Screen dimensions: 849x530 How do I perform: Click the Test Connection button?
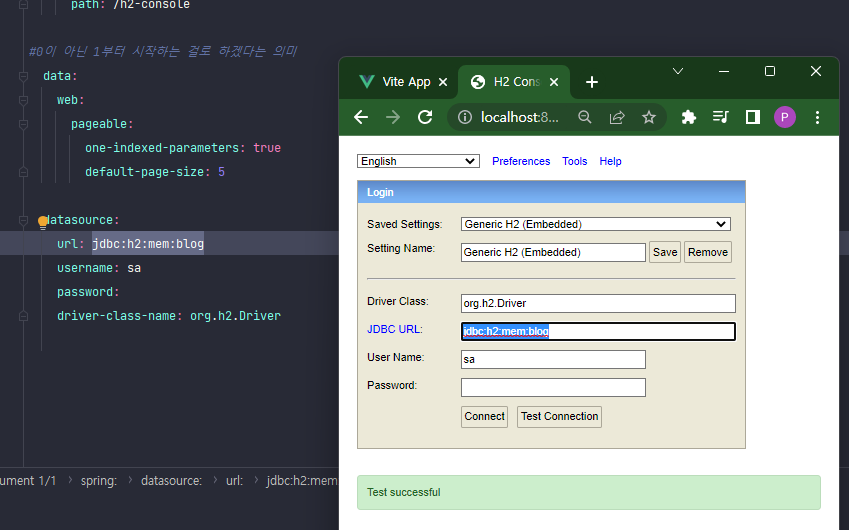coord(559,416)
